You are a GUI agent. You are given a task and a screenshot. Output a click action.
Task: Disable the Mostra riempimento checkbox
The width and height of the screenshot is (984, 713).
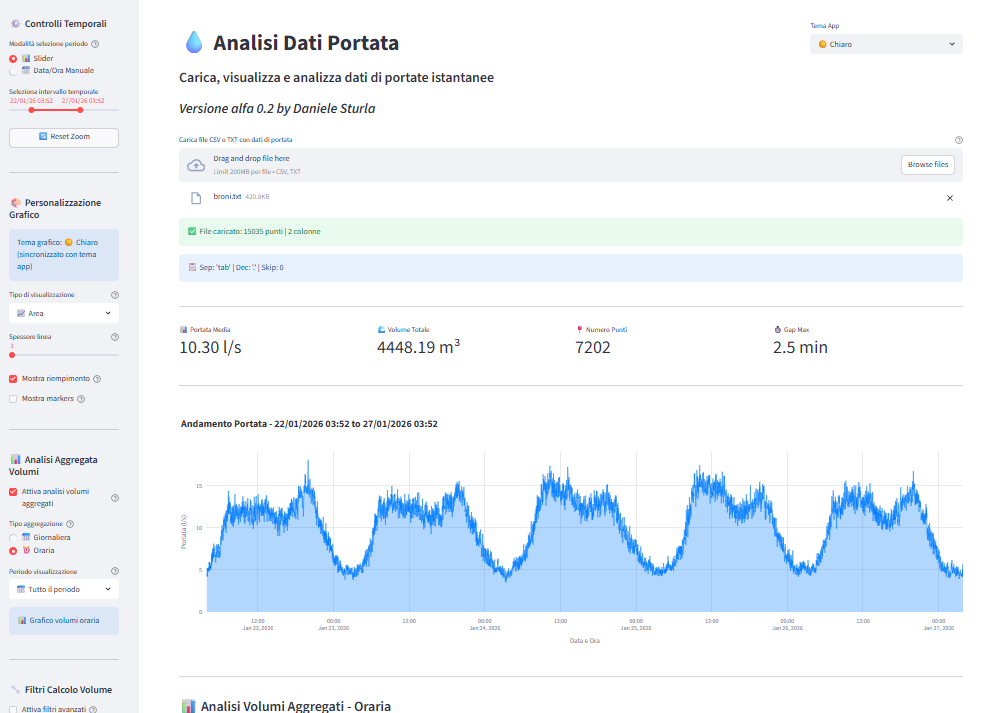[x=13, y=379]
